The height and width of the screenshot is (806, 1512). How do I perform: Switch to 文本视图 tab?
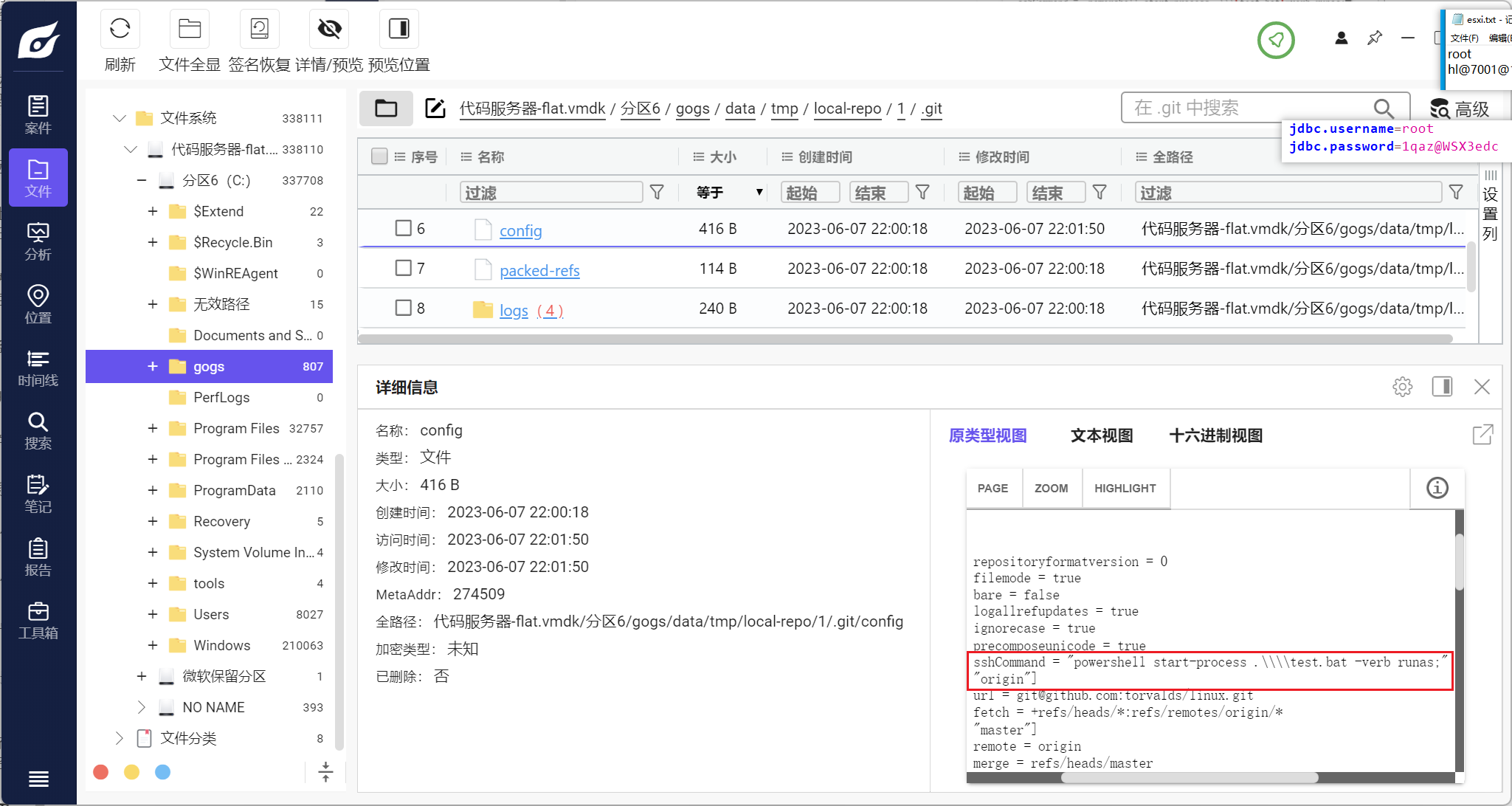pos(1102,435)
